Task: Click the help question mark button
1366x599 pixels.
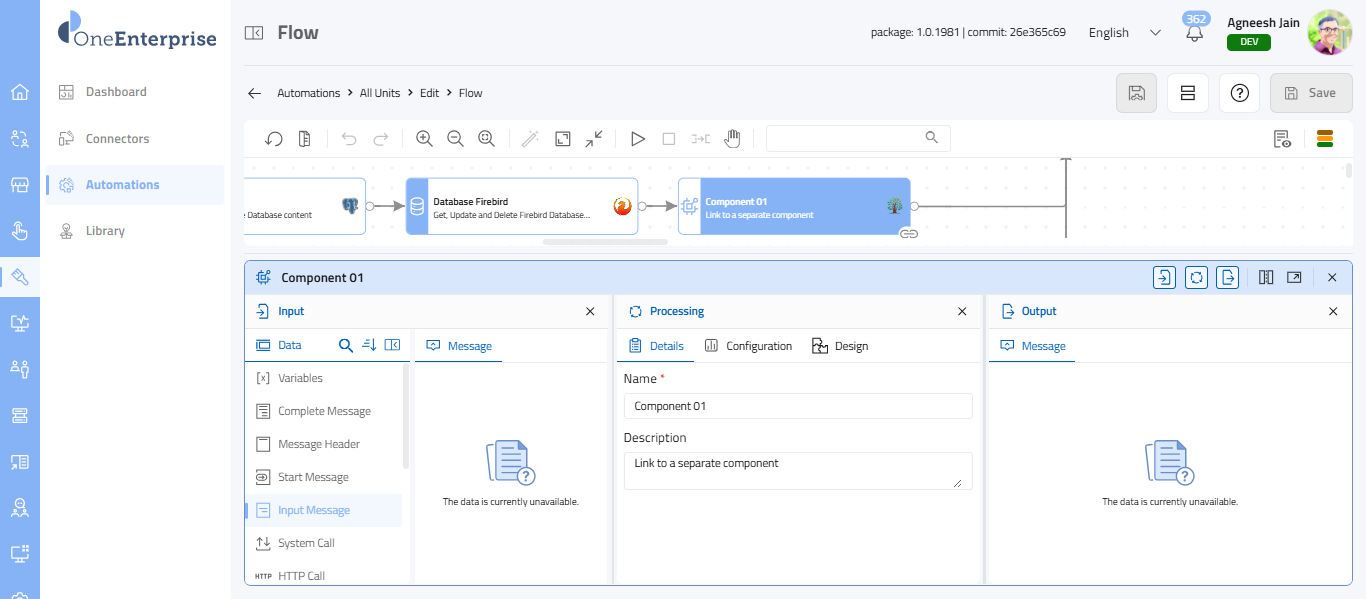Action: pos(1240,93)
